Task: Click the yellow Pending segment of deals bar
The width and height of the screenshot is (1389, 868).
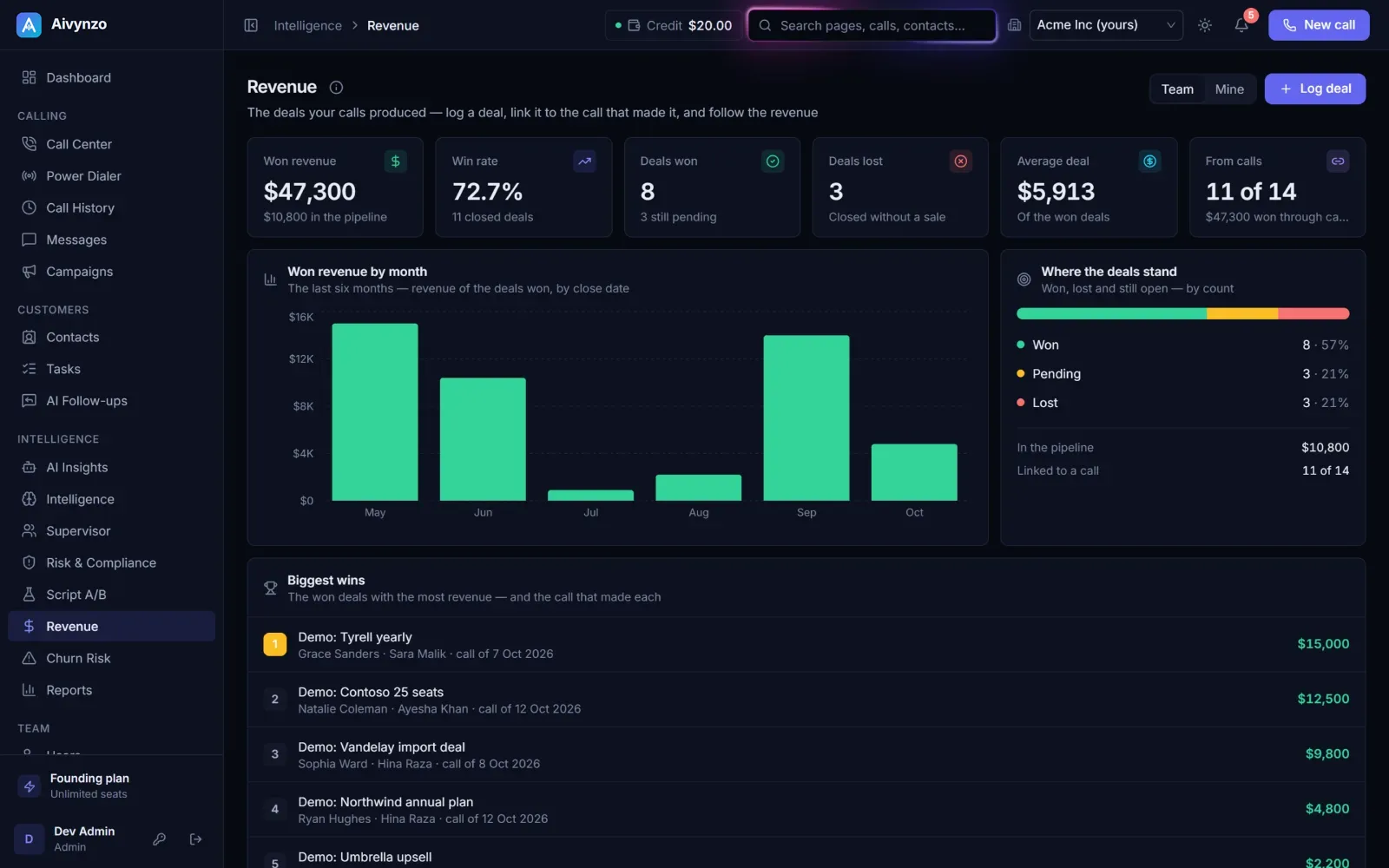Action: [1242, 313]
